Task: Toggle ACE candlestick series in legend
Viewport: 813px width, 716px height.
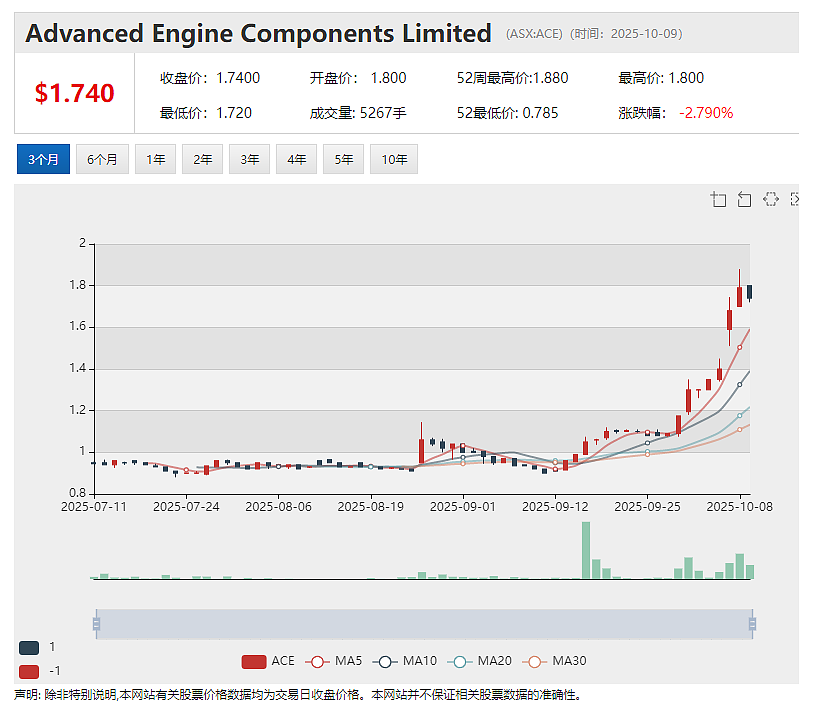Action: pyautogui.click(x=268, y=661)
